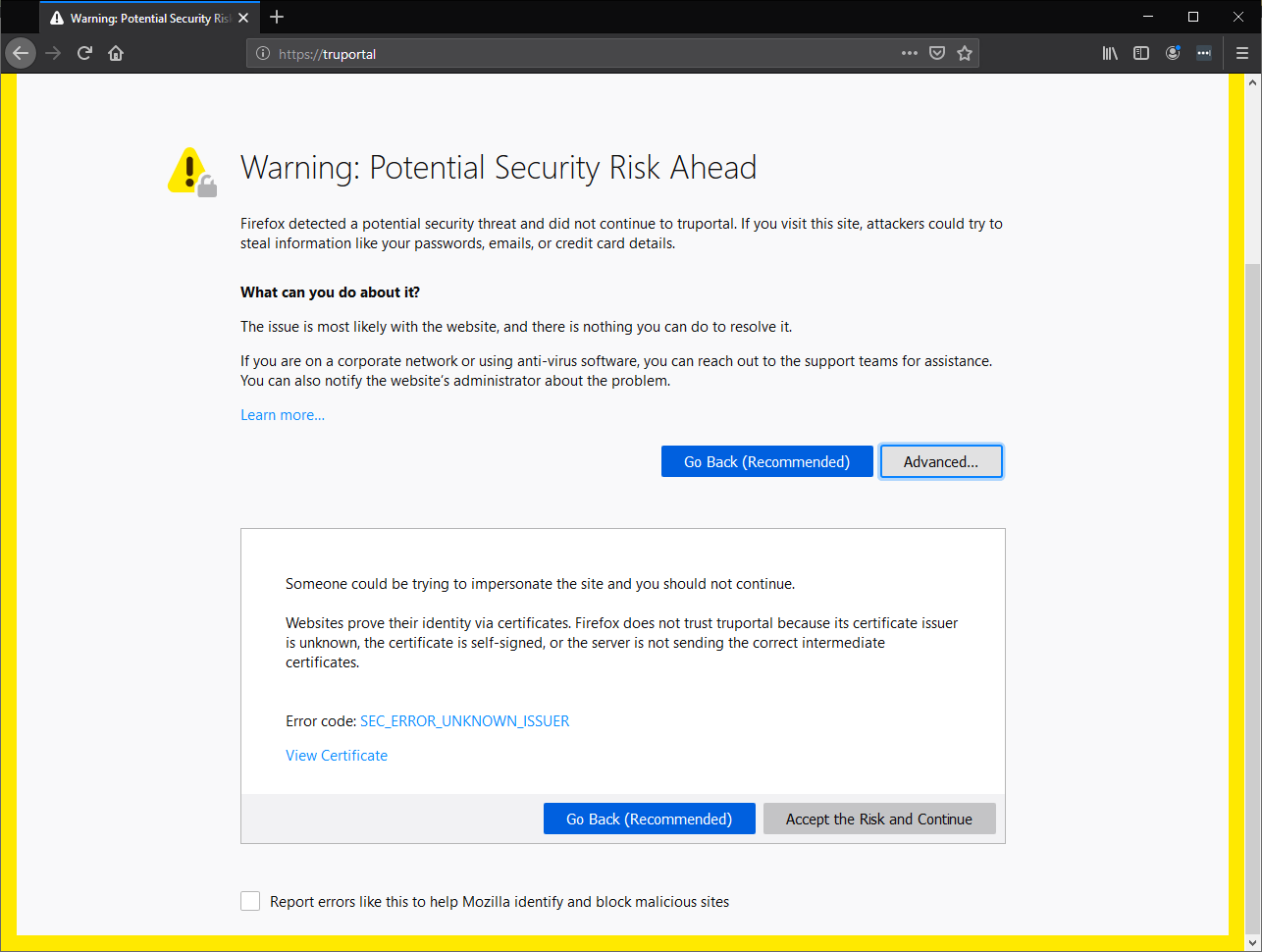Reload the current page
Image resolution: width=1262 pixels, height=952 pixels.
tap(84, 53)
